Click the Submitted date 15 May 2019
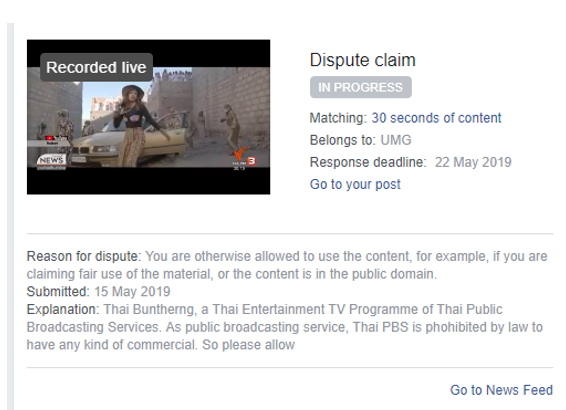The image size is (566, 410). tap(132, 292)
